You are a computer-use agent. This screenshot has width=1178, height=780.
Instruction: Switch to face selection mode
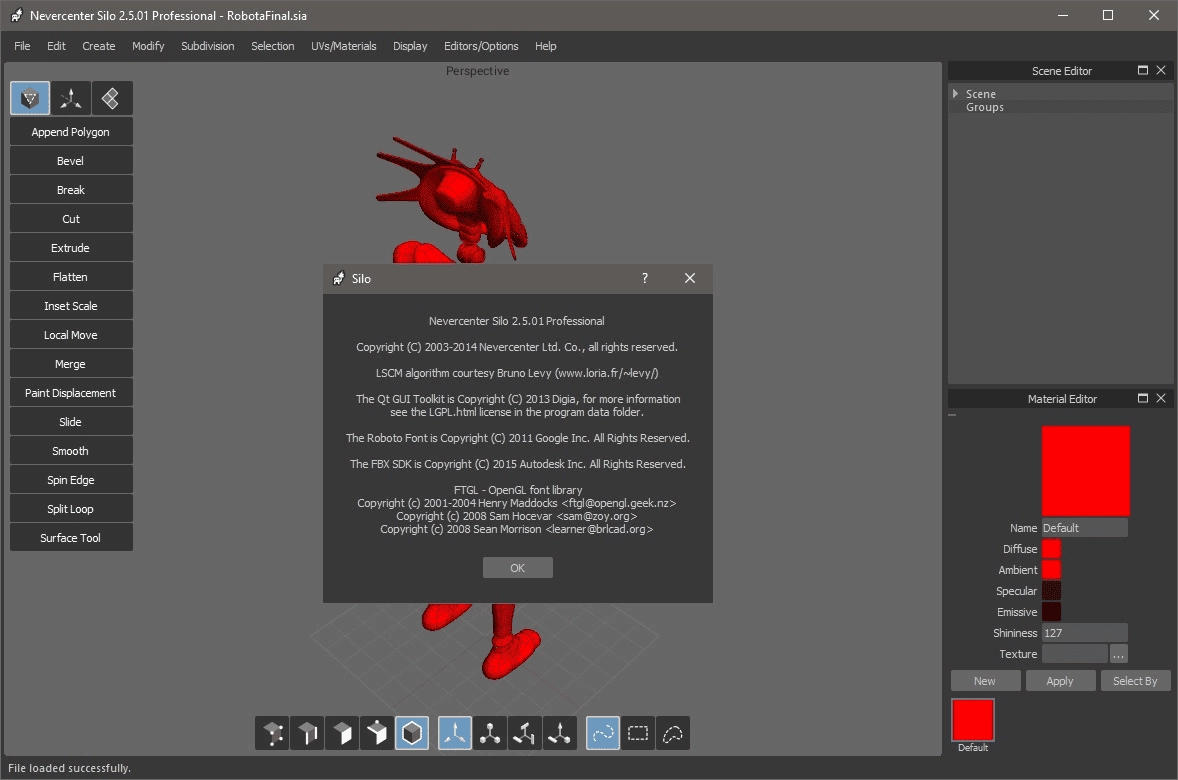pos(342,733)
